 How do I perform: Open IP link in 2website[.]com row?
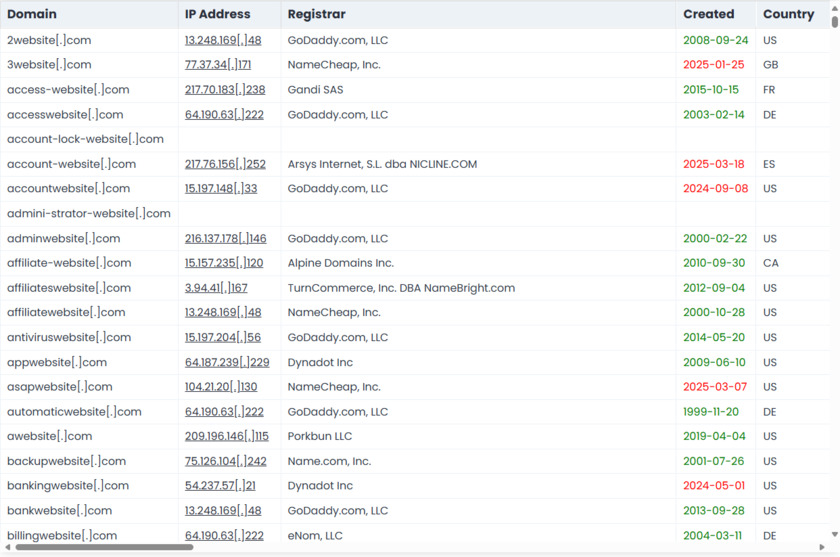coord(223,40)
